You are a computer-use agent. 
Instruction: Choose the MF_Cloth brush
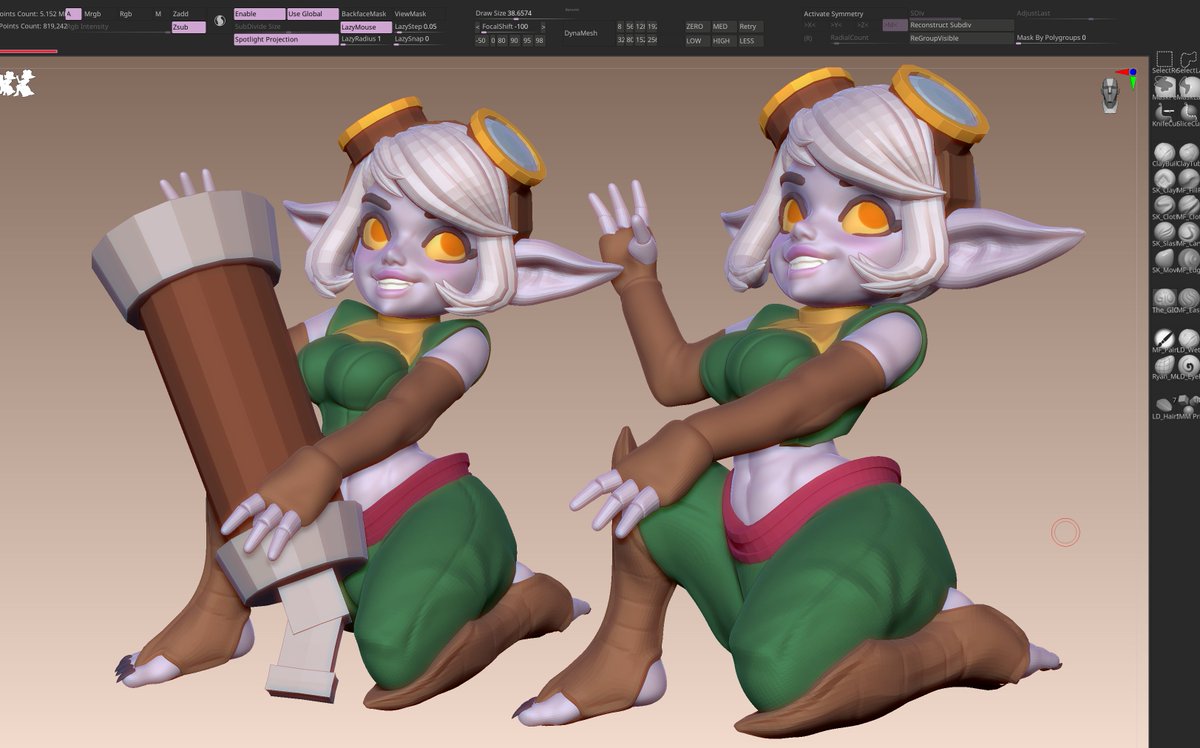point(1188,207)
